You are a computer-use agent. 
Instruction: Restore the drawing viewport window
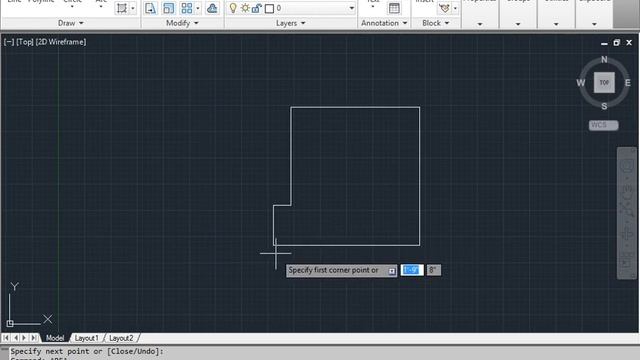(616, 42)
